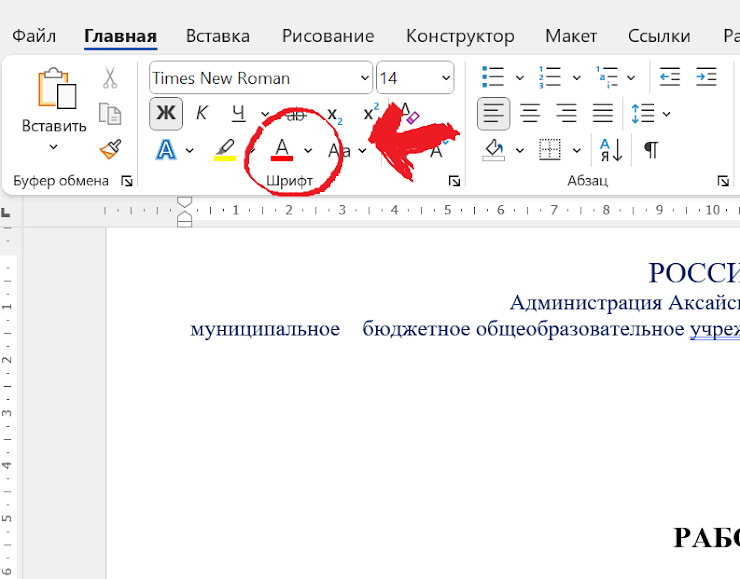Toggle Strikethrough formatting

(x=296, y=114)
